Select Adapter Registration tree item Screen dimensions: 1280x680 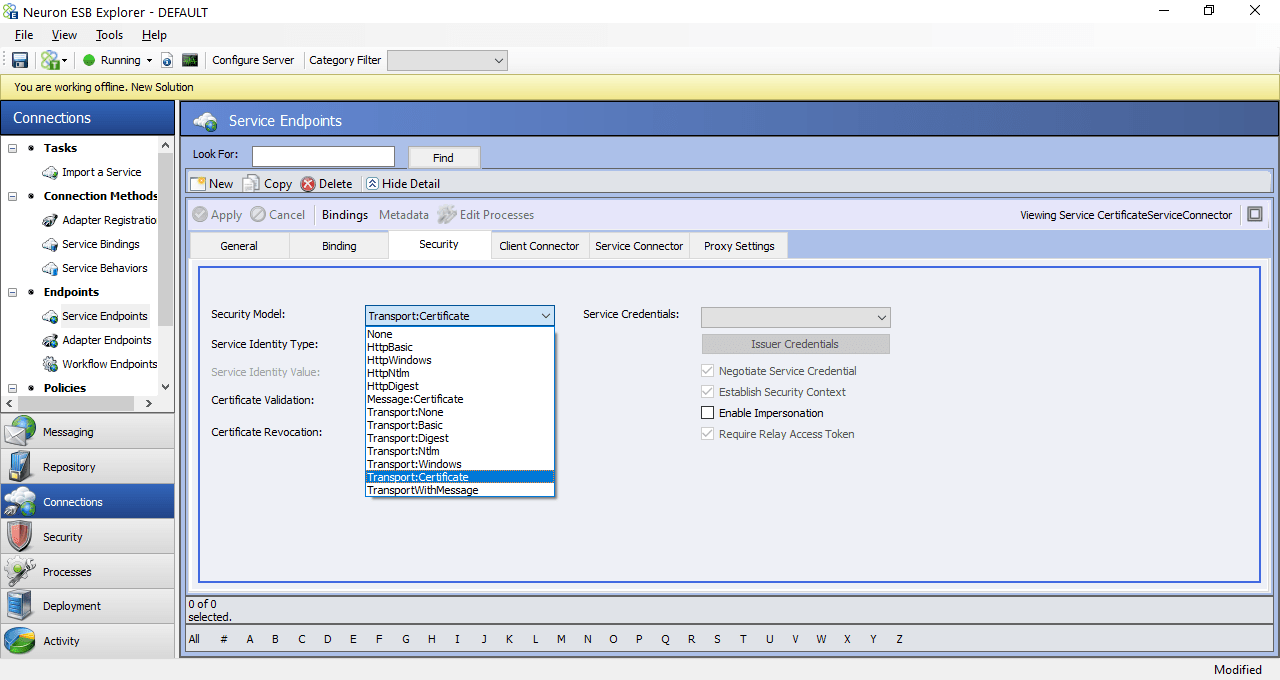pos(109,220)
